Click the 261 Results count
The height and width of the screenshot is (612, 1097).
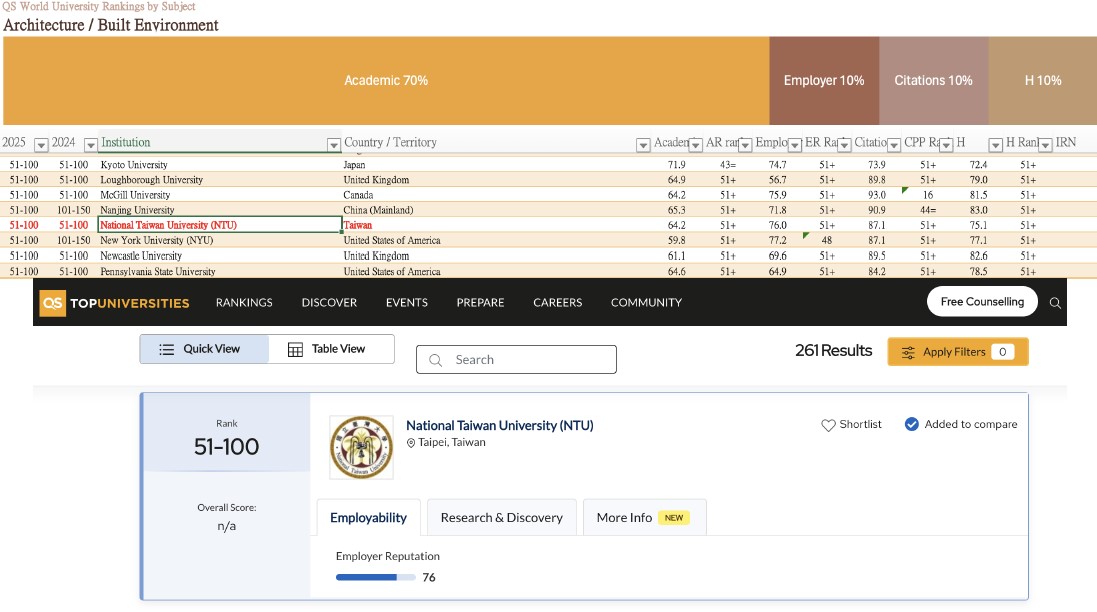click(x=833, y=350)
